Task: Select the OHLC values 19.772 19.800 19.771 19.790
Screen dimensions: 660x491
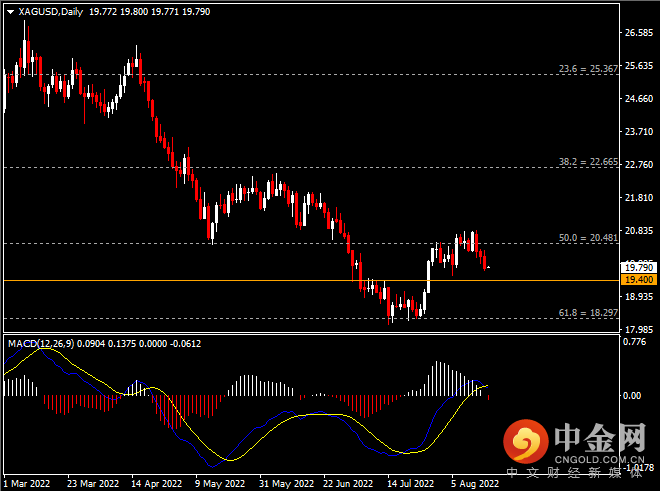Action: tap(149, 12)
